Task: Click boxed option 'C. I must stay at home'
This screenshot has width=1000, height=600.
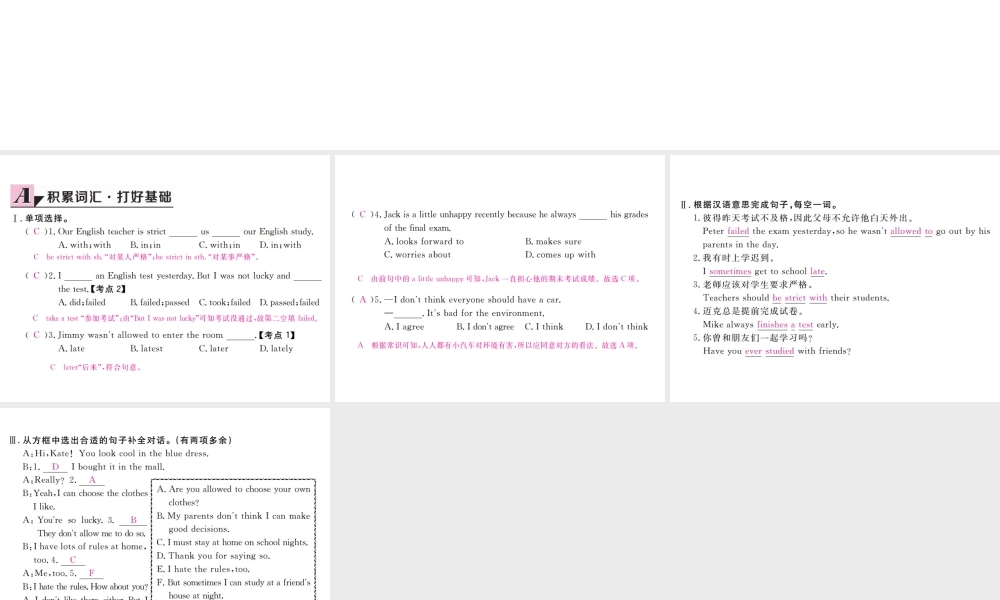Action: coord(232,543)
